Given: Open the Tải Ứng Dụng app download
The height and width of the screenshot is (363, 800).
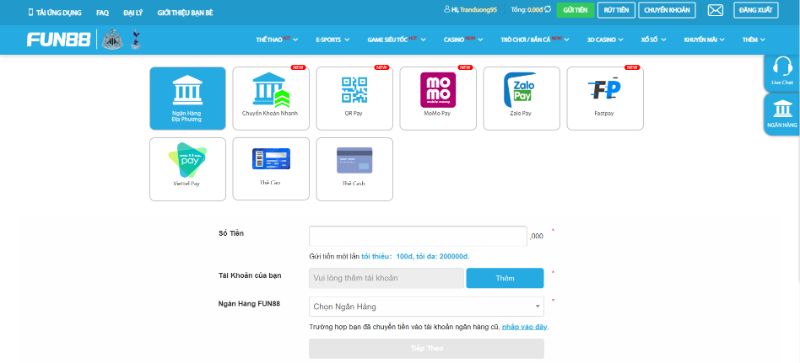Looking at the screenshot, I should (x=55, y=12).
